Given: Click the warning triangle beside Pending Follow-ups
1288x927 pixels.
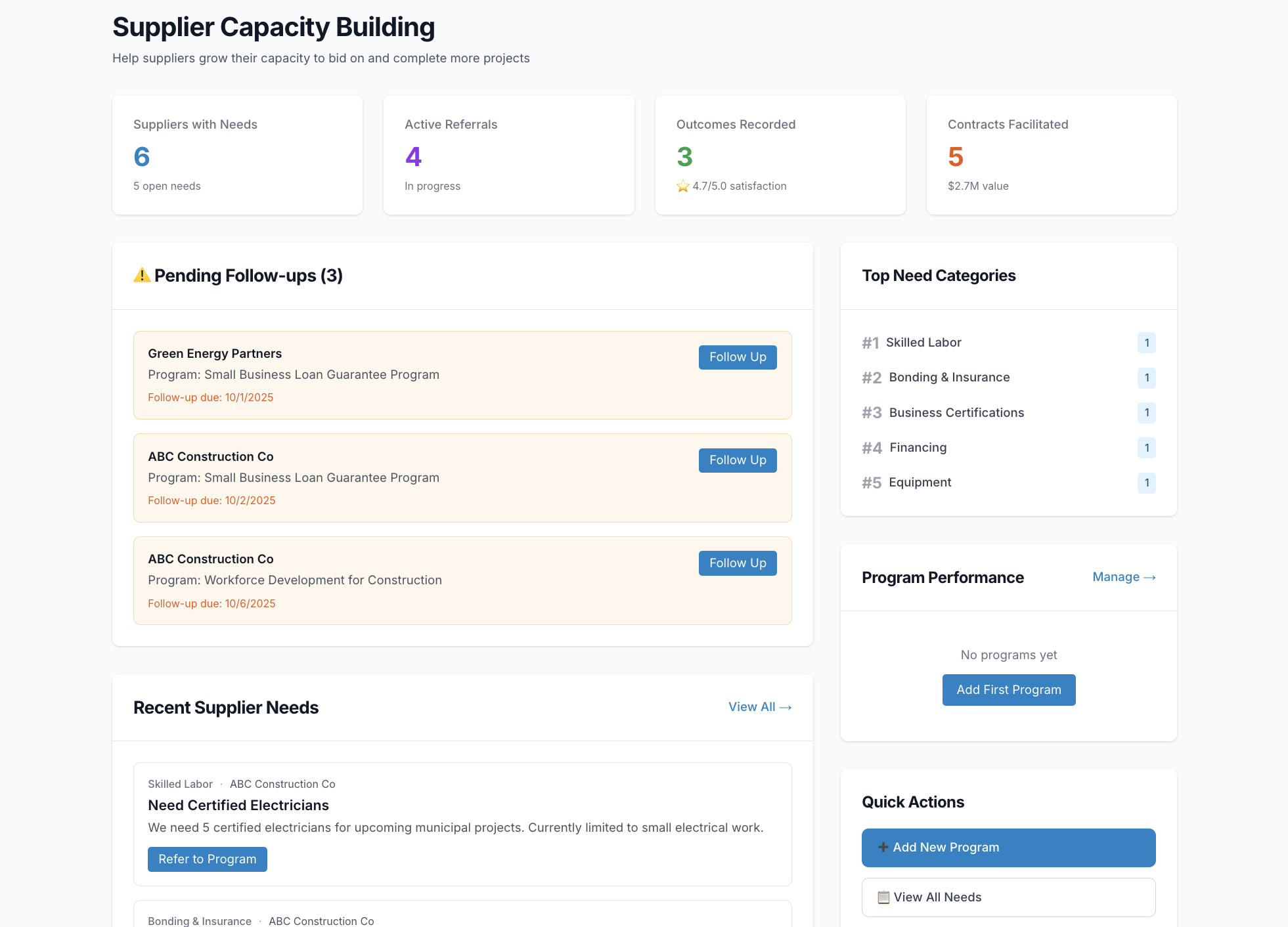Looking at the screenshot, I should tap(143, 275).
